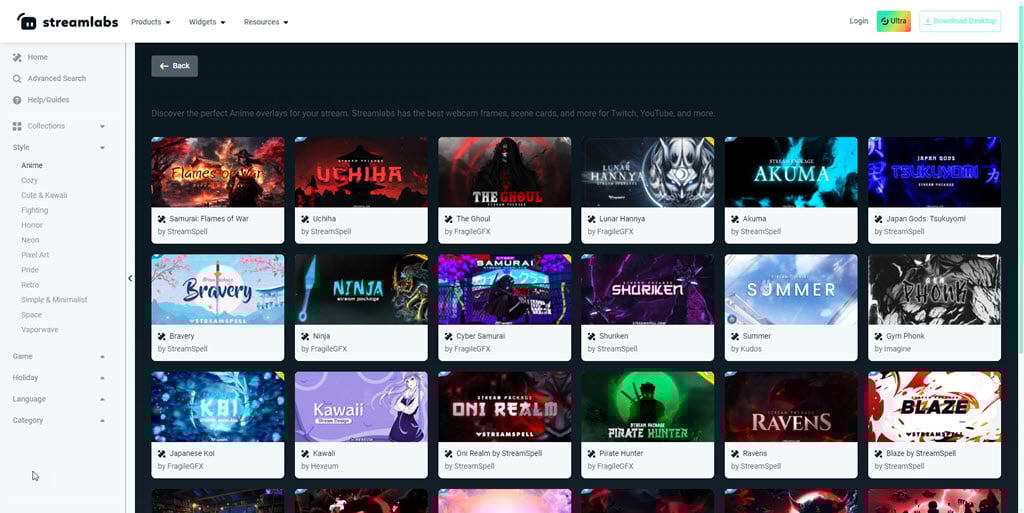Click the icon beside Samurai: Flames of War
The image size is (1024, 513).
tap(162, 219)
